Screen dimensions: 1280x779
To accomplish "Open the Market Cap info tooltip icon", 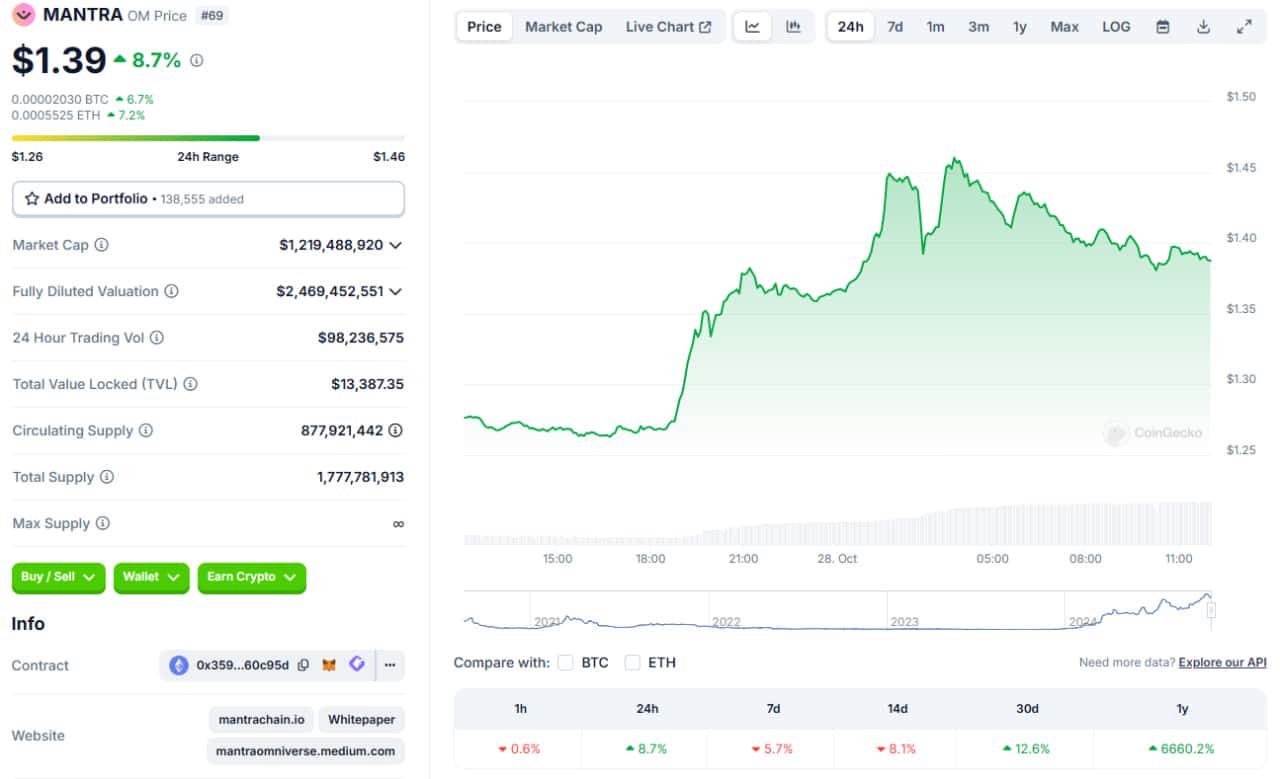I will pyautogui.click(x=101, y=245).
